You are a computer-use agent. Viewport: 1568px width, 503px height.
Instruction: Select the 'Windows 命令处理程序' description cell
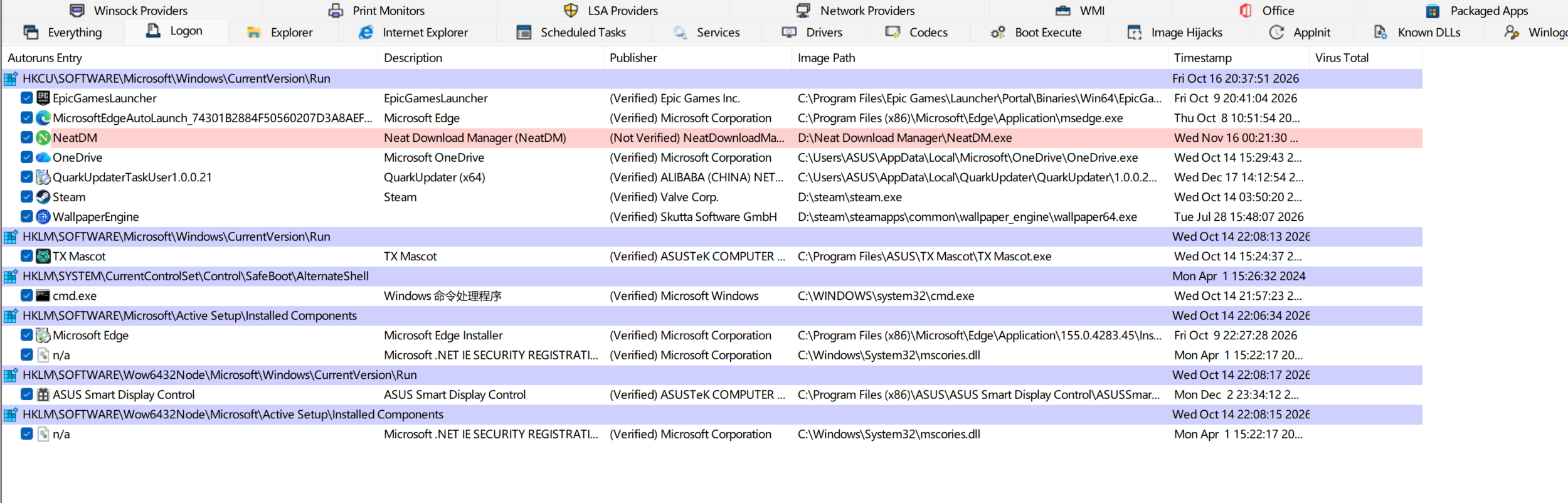pos(443,296)
